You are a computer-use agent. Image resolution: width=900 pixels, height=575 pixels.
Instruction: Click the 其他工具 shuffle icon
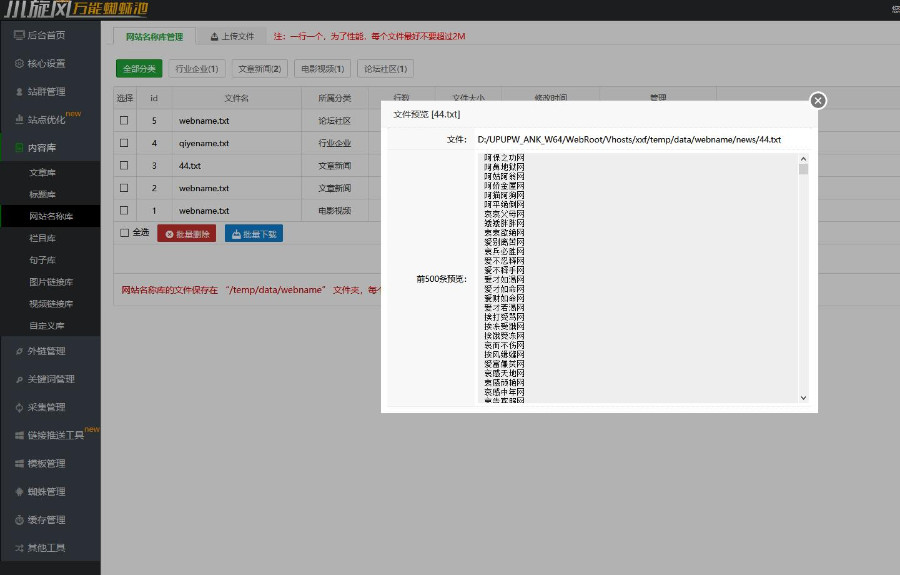pos(19,548)
